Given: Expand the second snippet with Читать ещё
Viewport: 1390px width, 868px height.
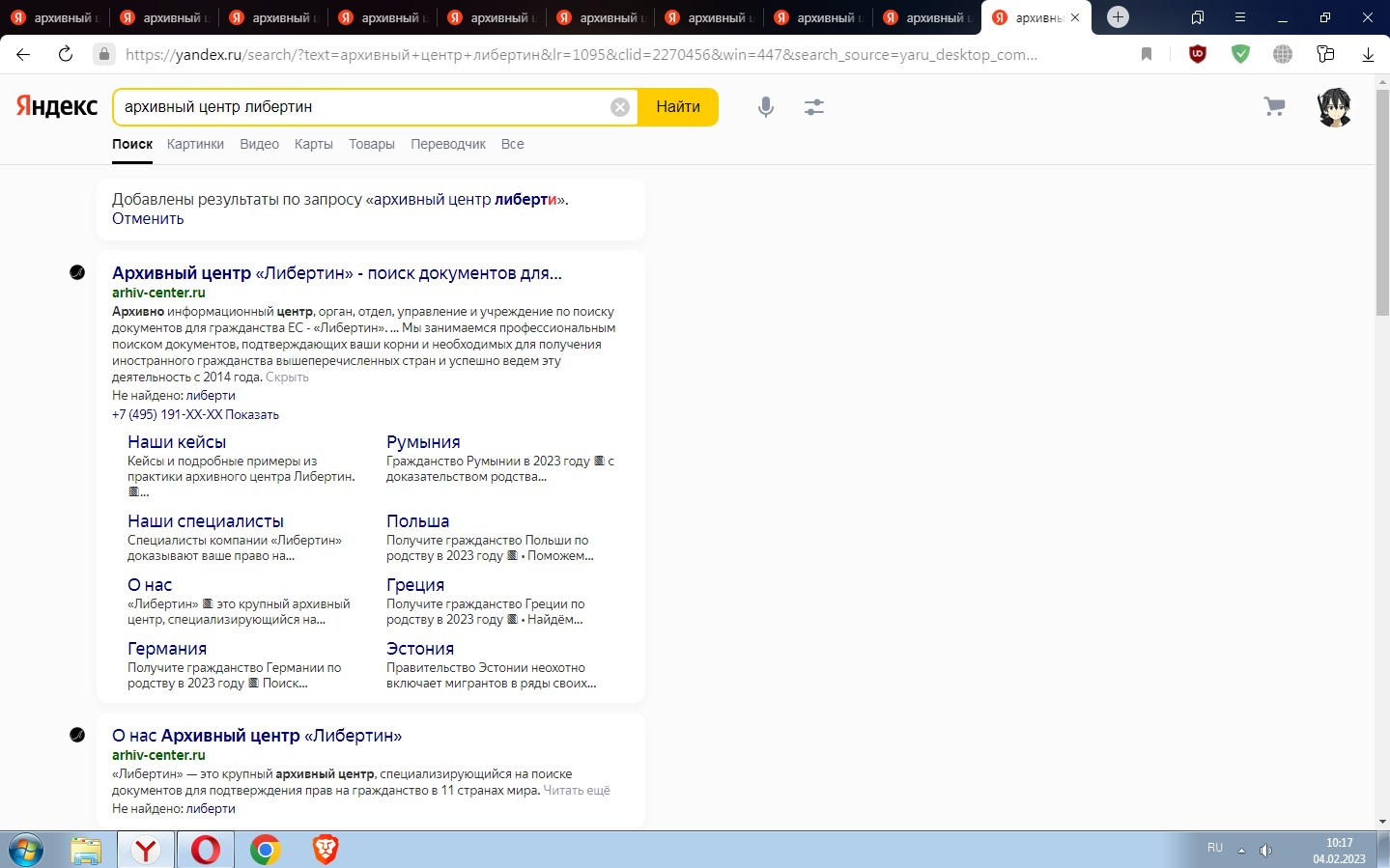Looking at the screenshot, I should tap(577, 790).
